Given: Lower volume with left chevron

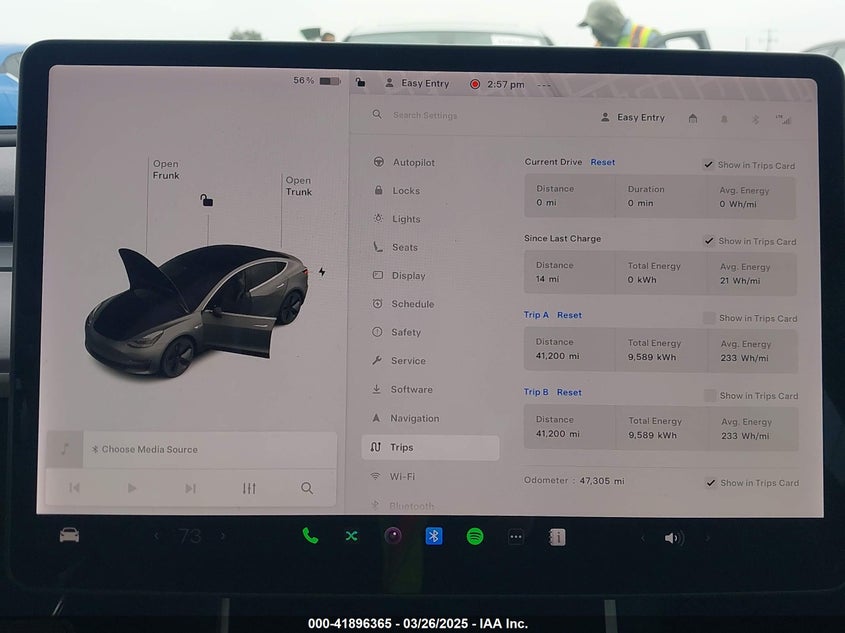Looking at the screenshot, I should pyautogui.click(x=642, y=538).
